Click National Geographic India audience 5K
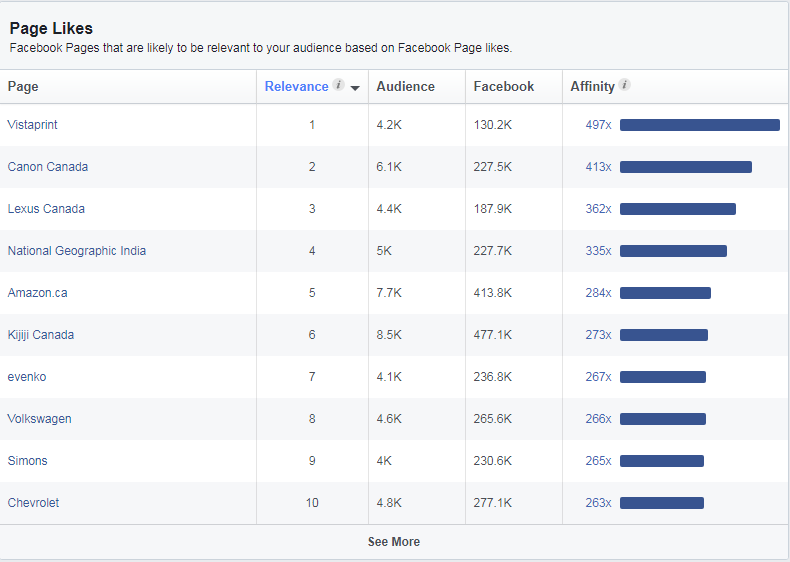Screen dimensions: 790x562 (384, 251)
